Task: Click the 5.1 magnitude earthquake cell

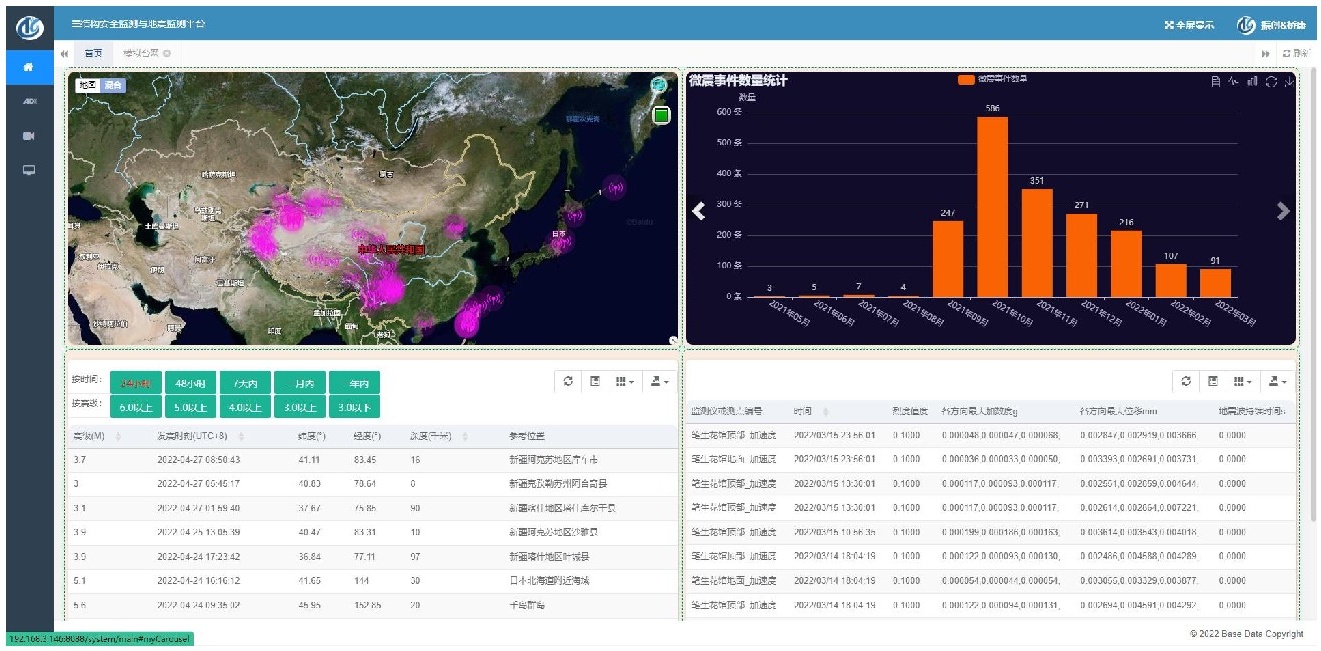Action: 78,581
